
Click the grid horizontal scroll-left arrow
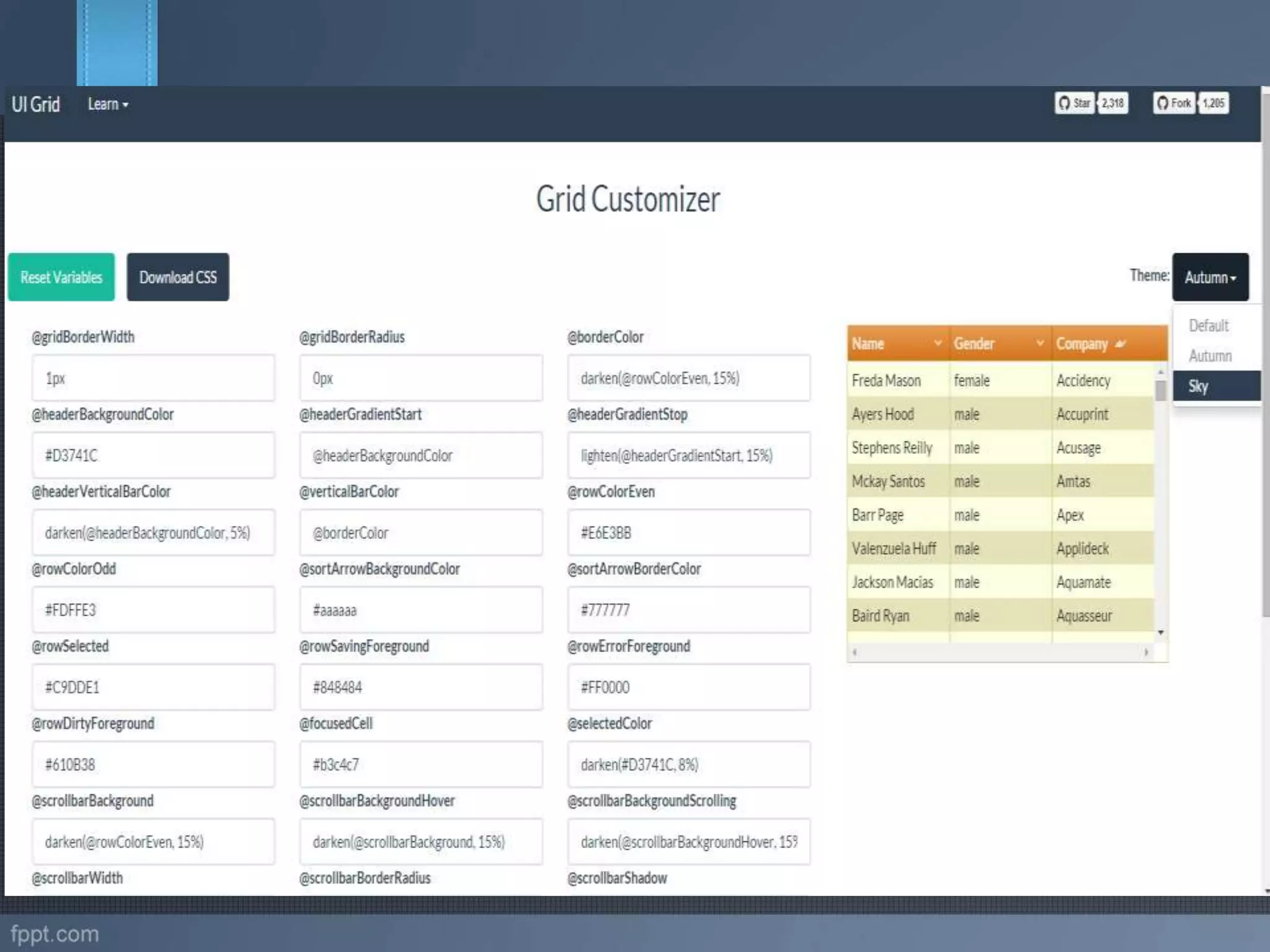tap(855, 652)
